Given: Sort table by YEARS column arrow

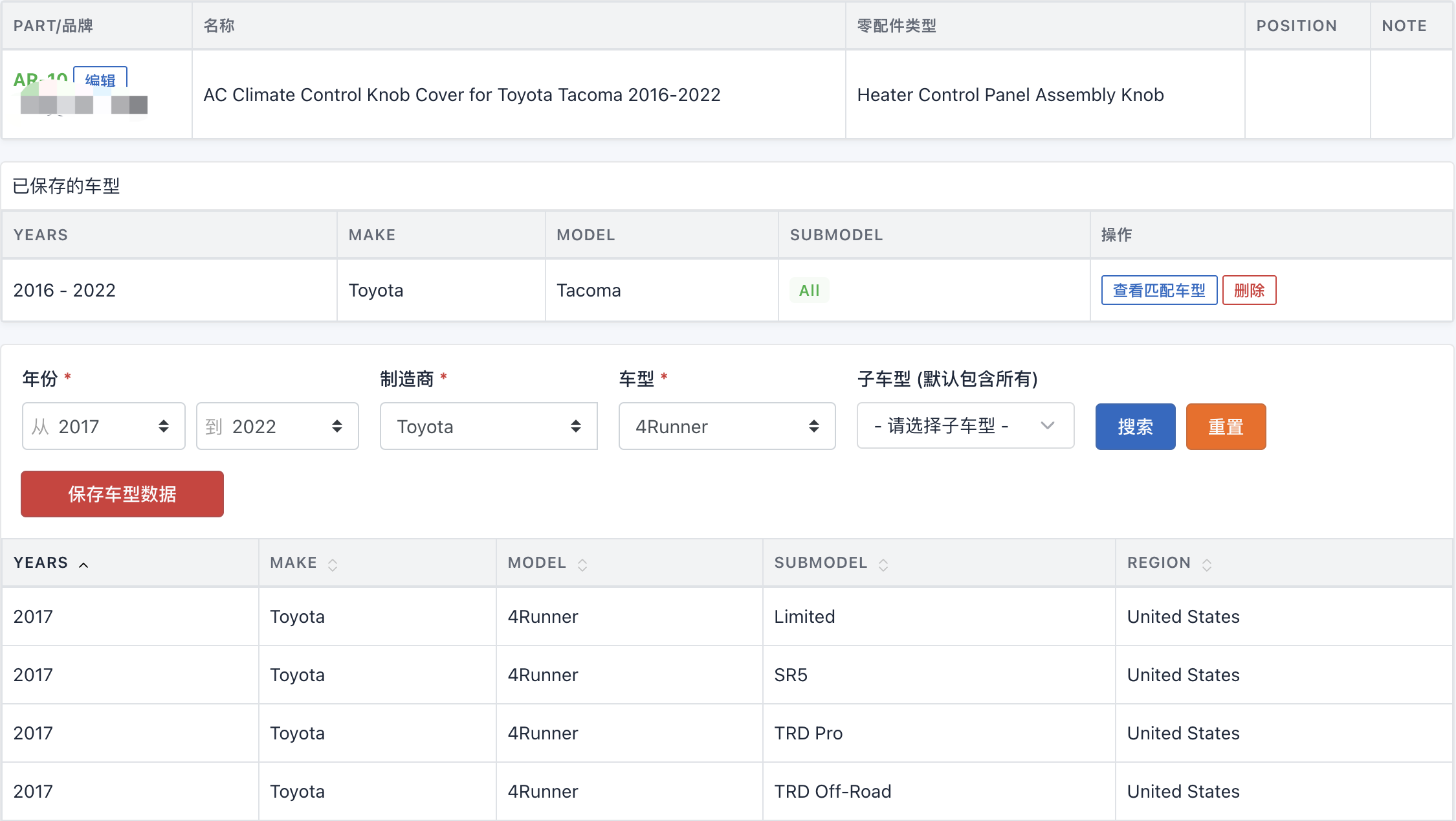Looking at the screenshot, I should [x=83, y=565].
